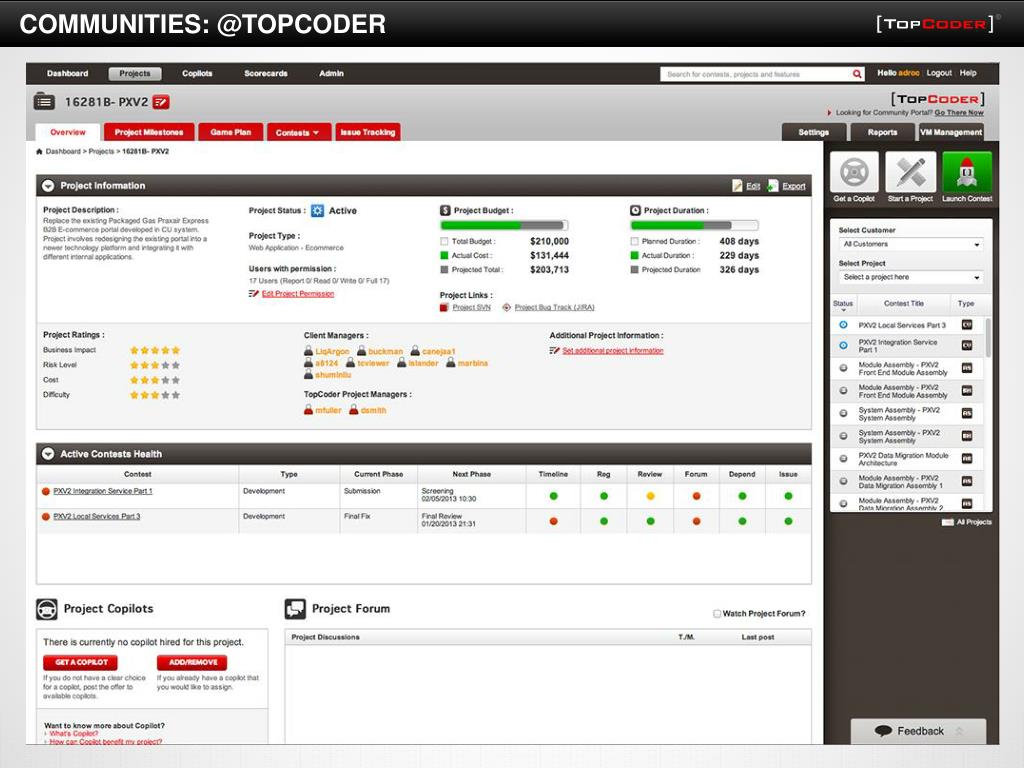Switch to the Game Plan tab

coord(231,133)
